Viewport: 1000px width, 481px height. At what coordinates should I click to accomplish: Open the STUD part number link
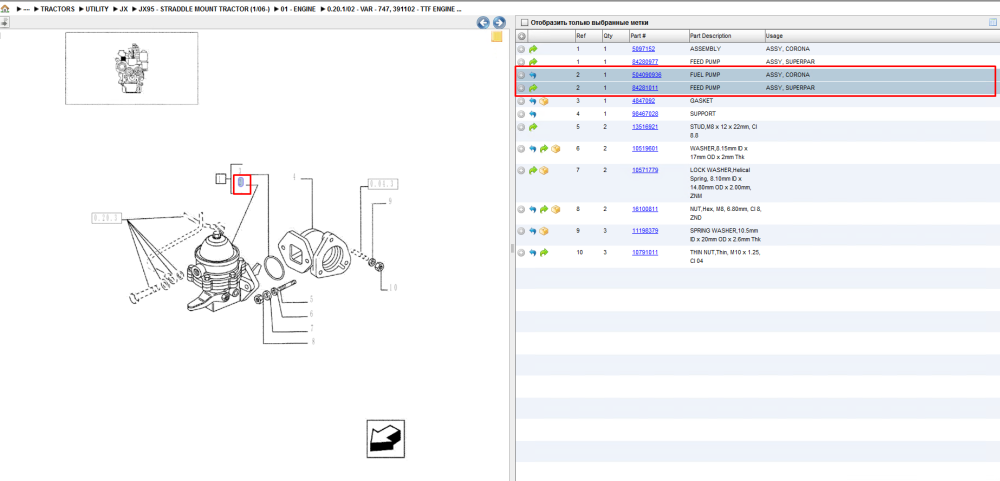pyautogui.click(x=644, y=127)
